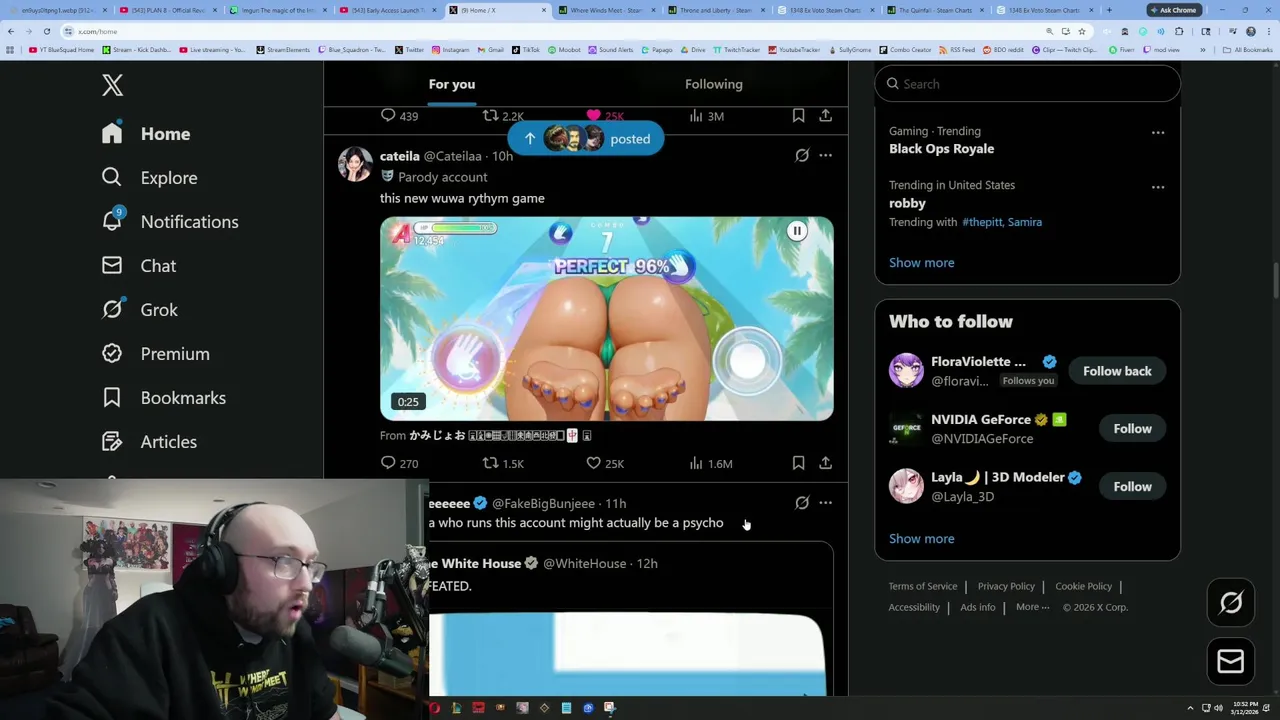Open cateila's profile avatar
1280x720 pixels.
[x=355, y=164]
